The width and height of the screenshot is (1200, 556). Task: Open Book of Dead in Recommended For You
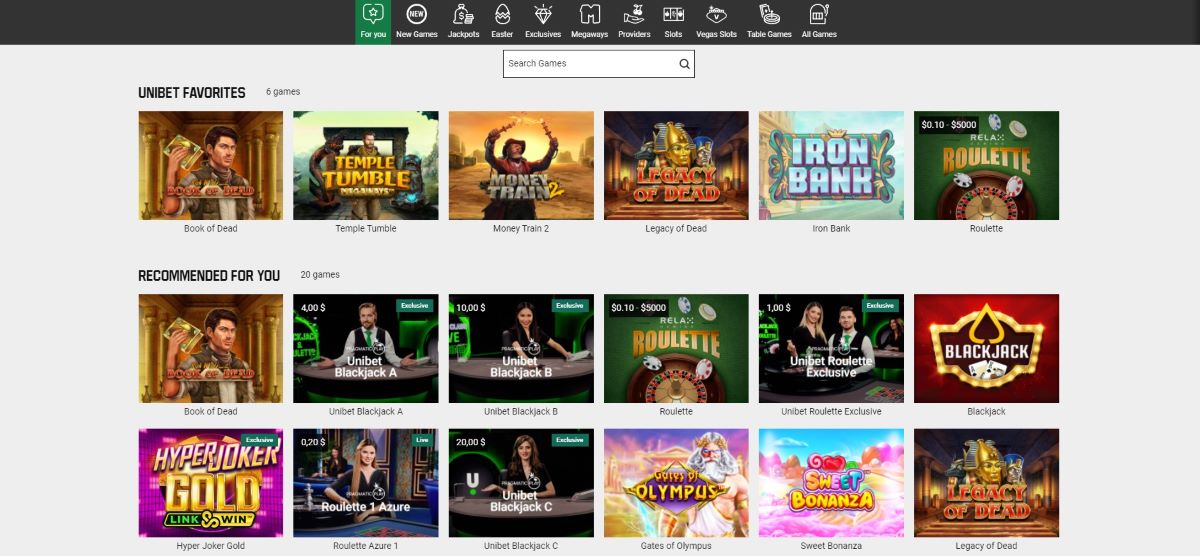pos(211,348)
